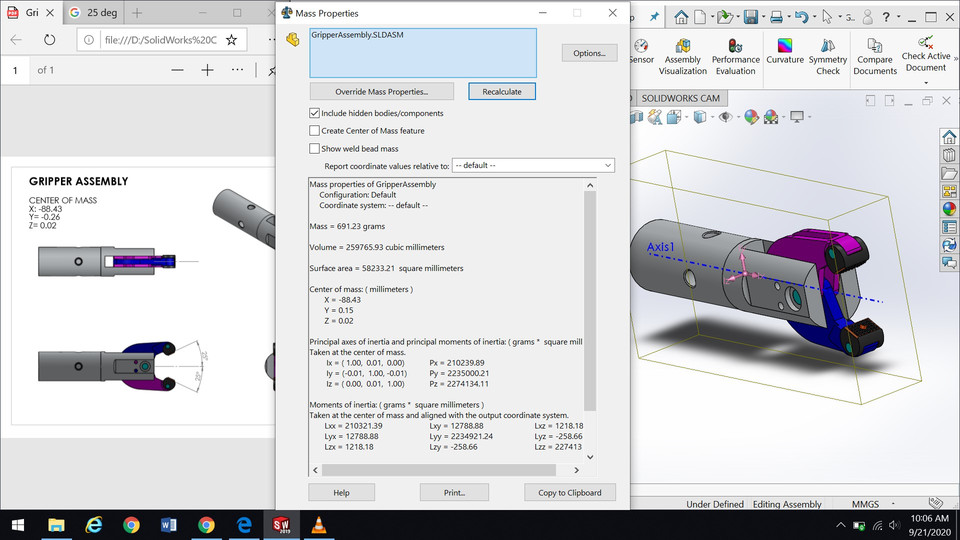Viewport: 960px width, 540px height.
Task: Check Show weld bead mass
Action: 314,148
